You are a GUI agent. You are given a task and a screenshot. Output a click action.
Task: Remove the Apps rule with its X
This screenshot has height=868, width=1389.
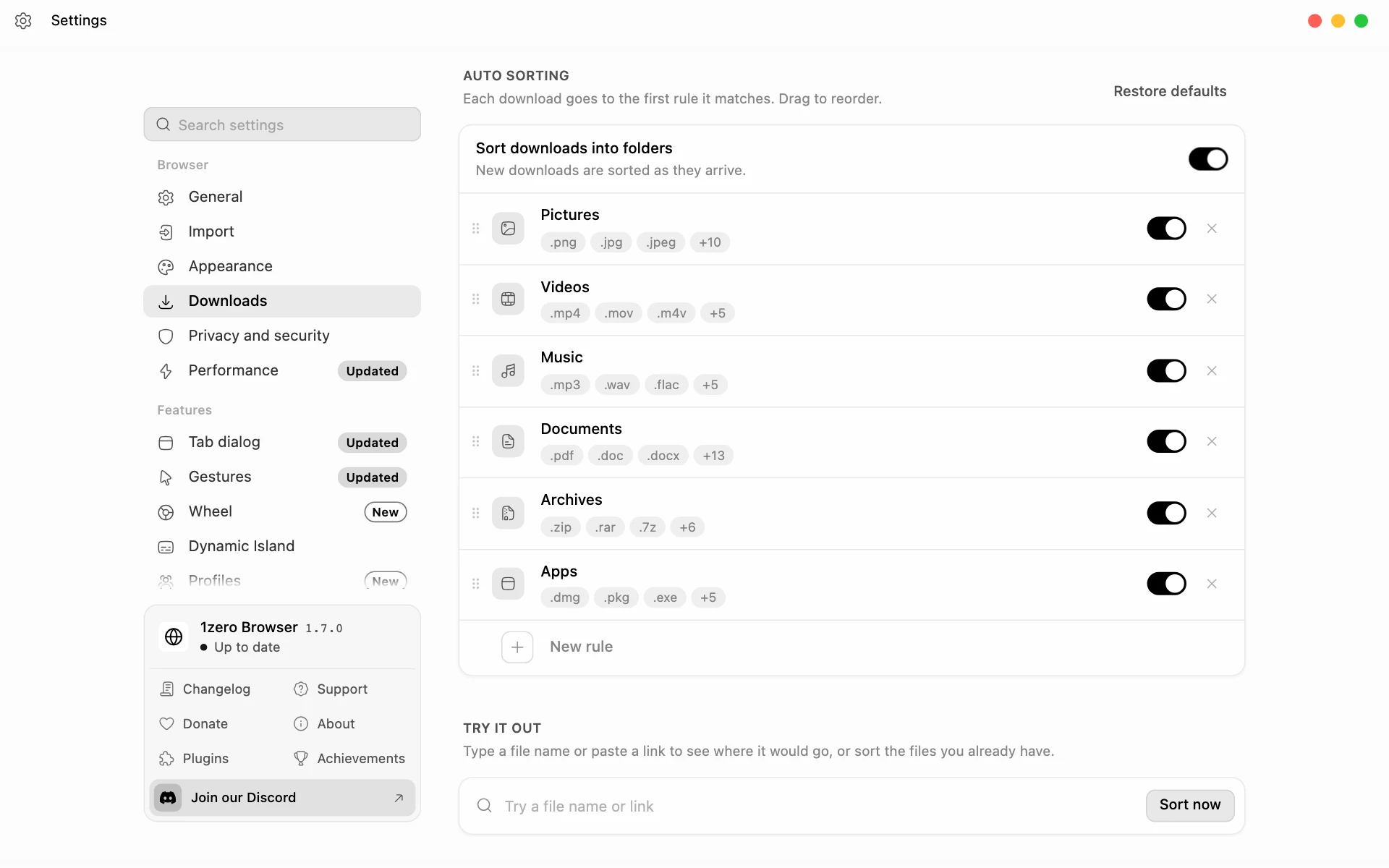click(x=1212, y=584)
